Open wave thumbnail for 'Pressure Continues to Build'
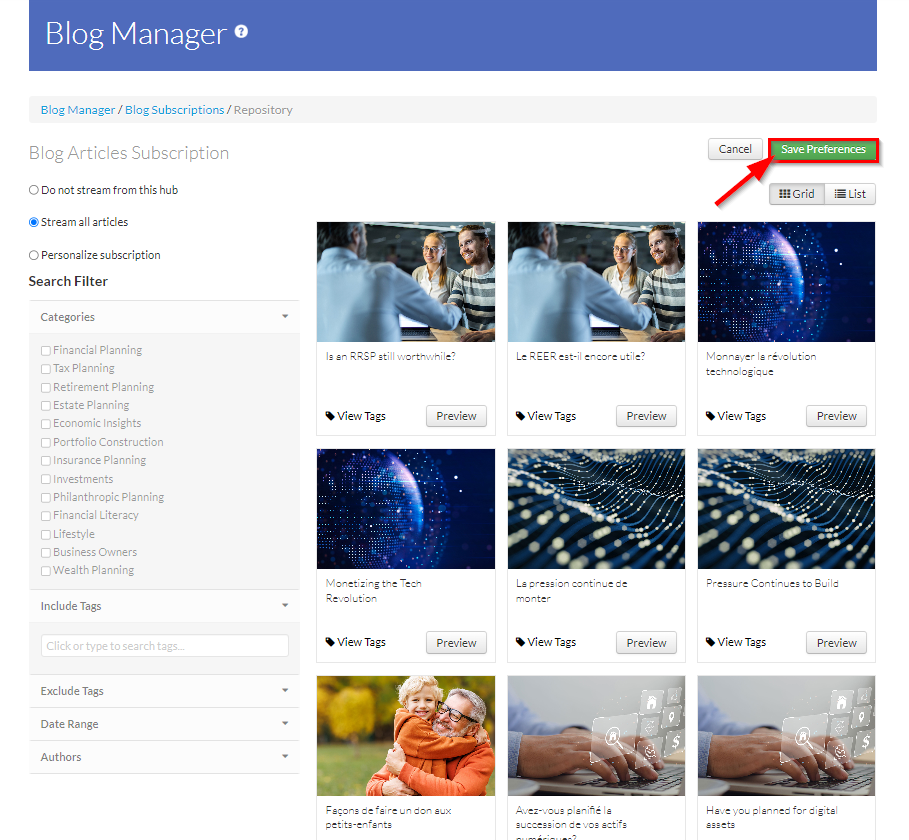The image size is (909, 840). click(x=786, y=508)
